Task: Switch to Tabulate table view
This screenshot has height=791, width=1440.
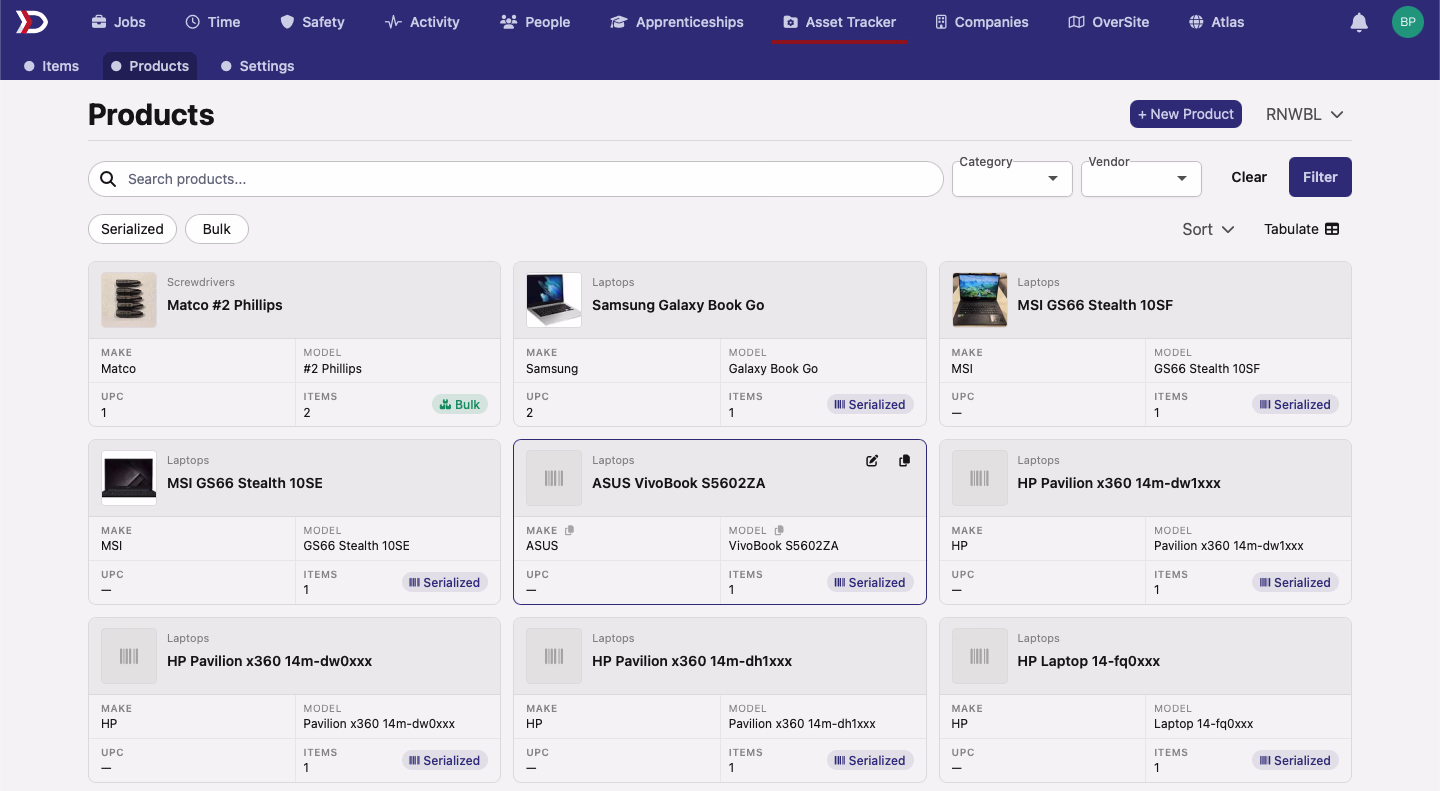Action: 1301,229
